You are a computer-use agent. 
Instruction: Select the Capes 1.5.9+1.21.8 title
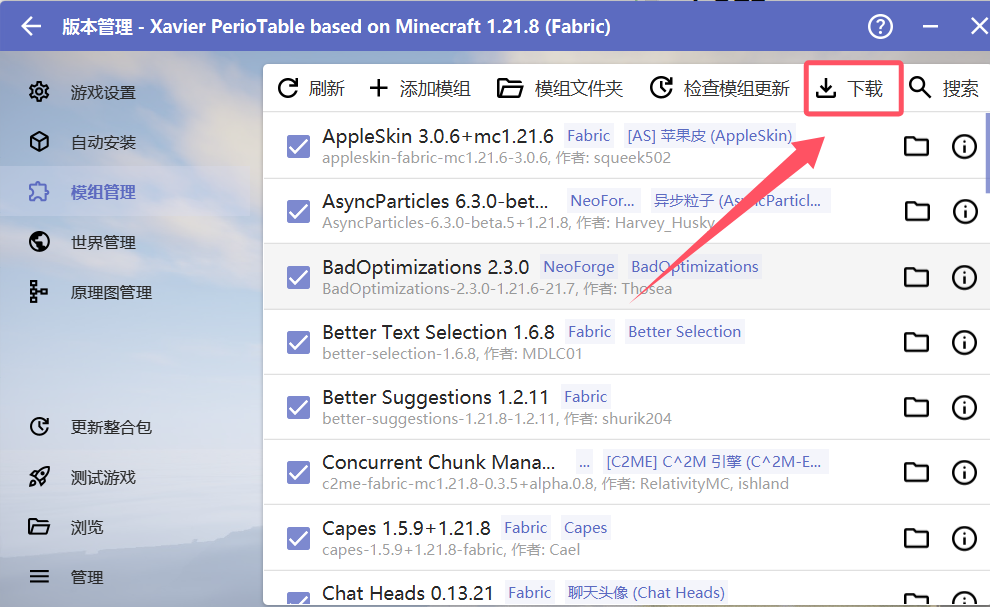(406, 528)
